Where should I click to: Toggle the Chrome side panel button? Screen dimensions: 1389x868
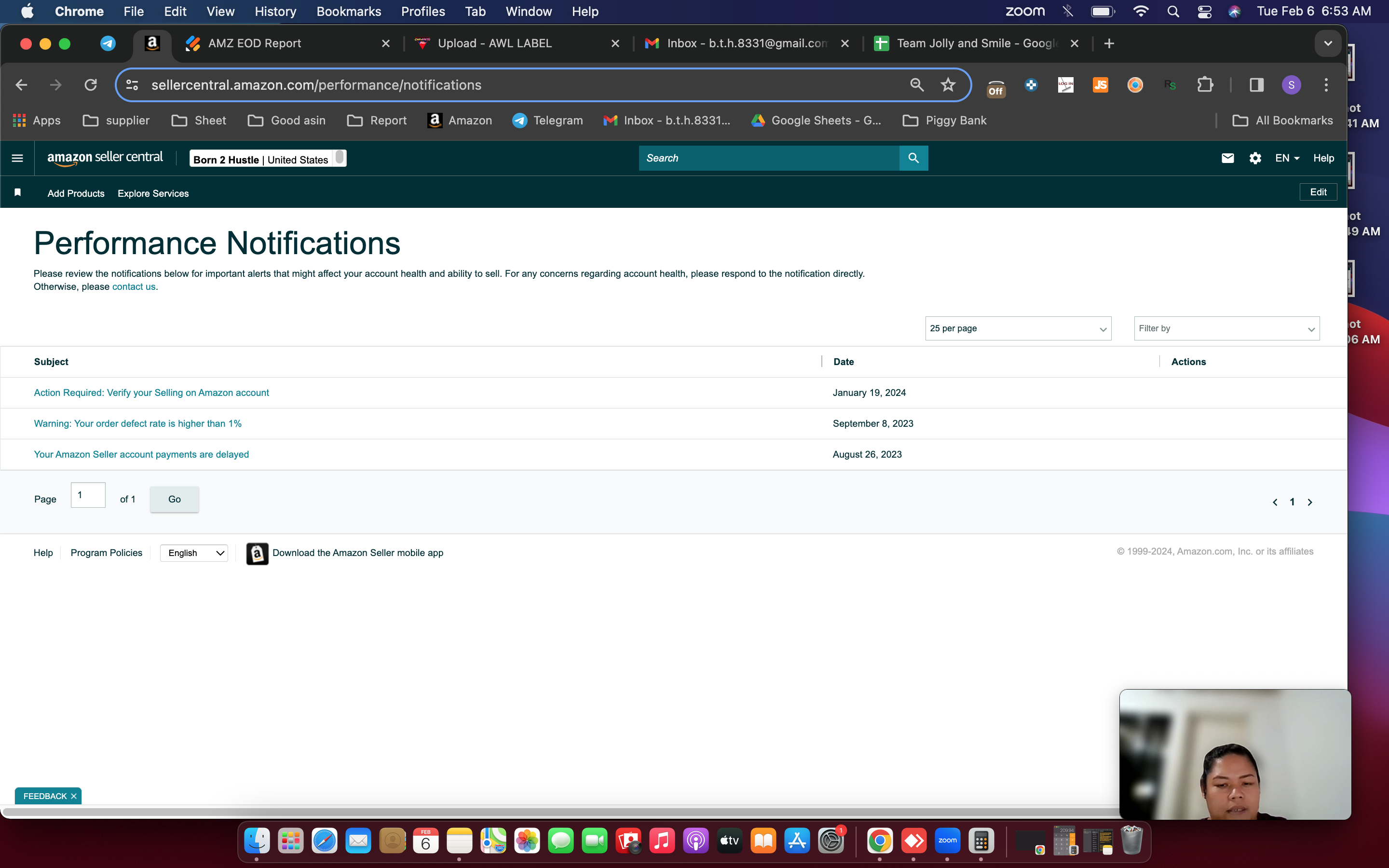pyautogui.click(x=1256, y=85)
